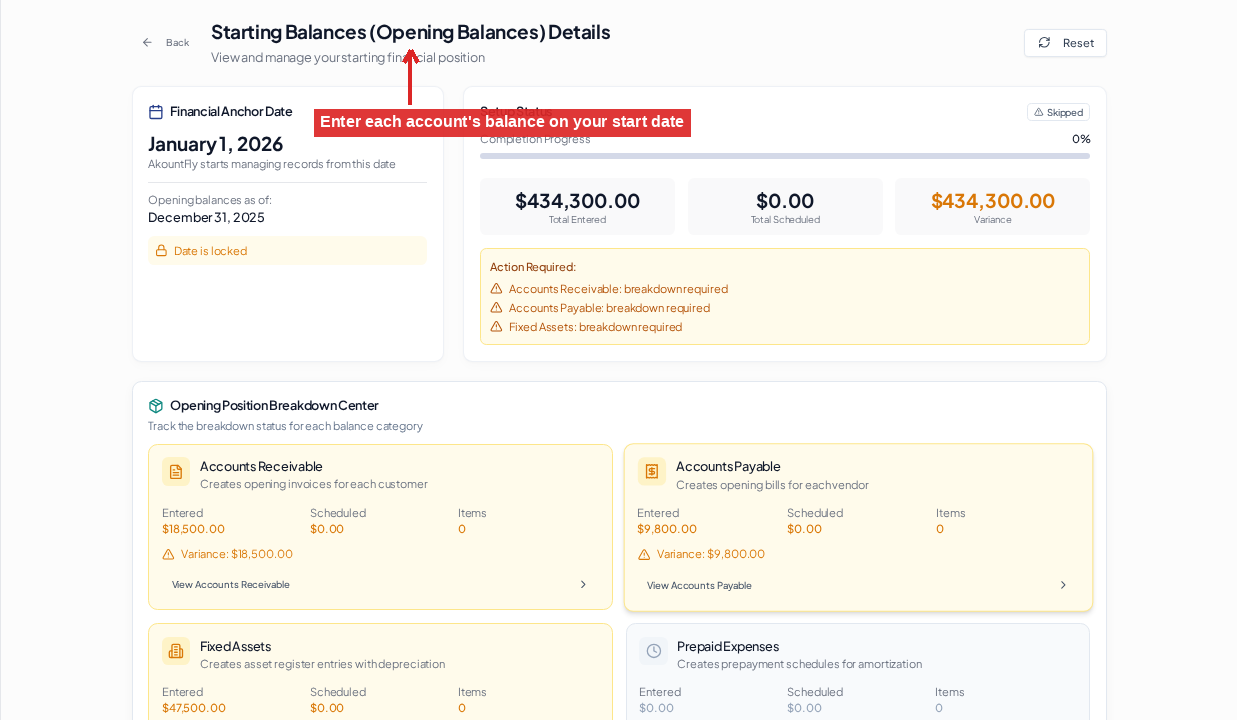
Task: Click the Accounts Payable bill icon
Action: click(x=652, y=472)
